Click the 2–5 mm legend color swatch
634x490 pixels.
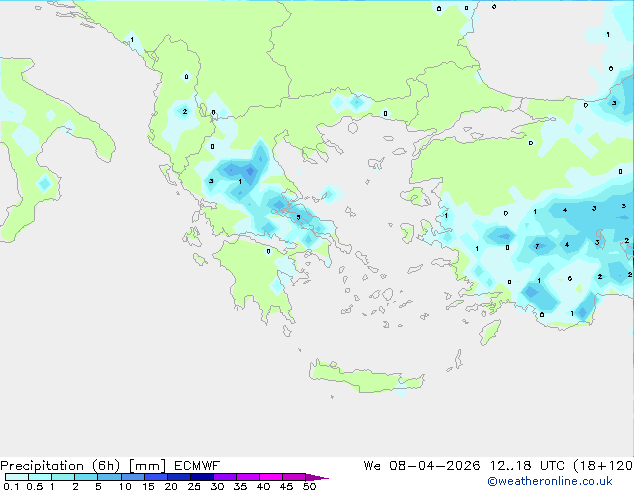87,477
